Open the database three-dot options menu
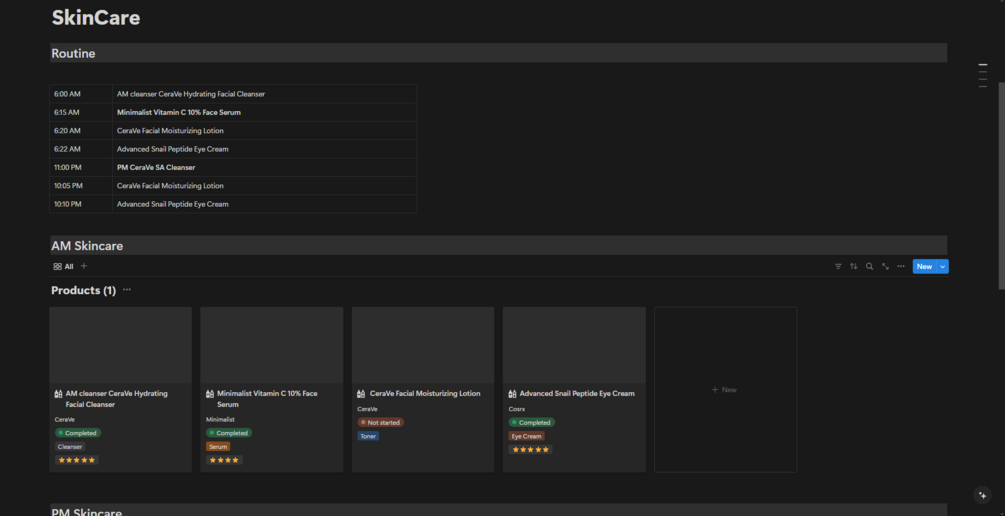The image size is (1005, 516). pos(901,267)
